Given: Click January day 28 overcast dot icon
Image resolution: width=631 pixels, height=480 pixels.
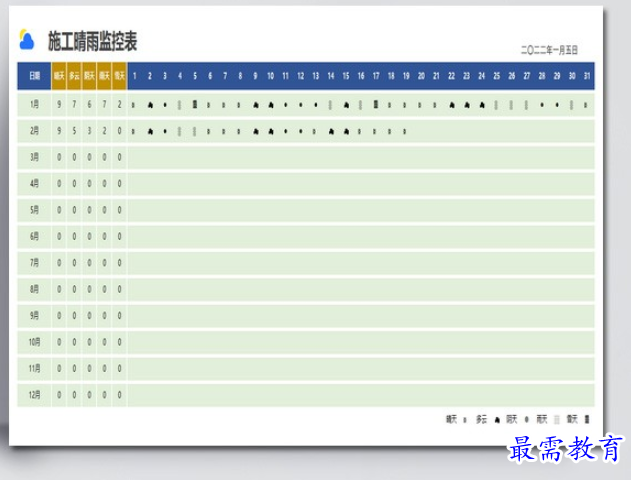Looking at the screenshot, I should point(542,105).
